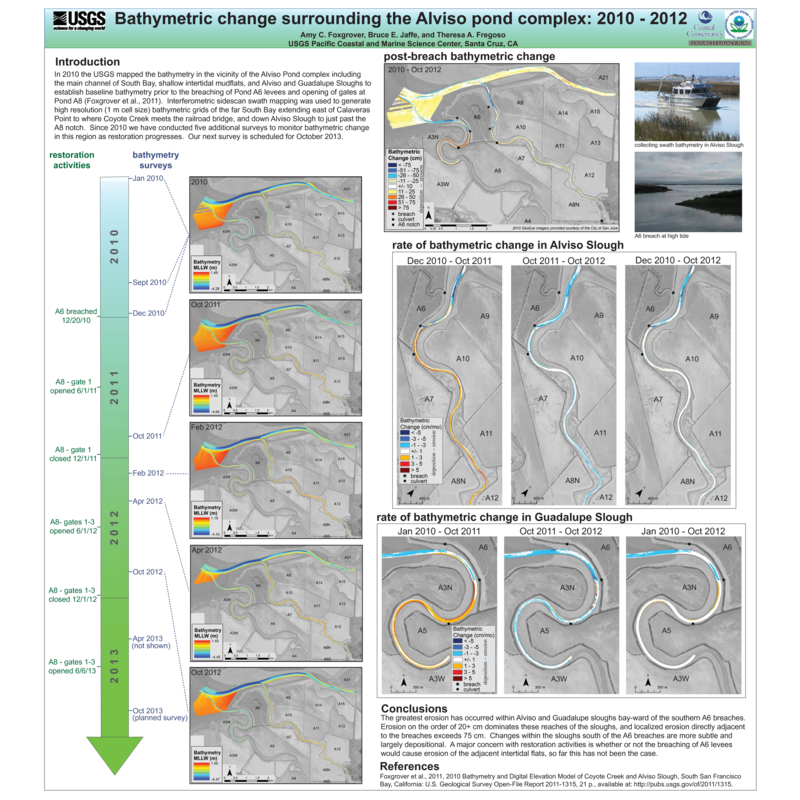Screen dimensions: 800x800
Task: Click the A8 gates 1-3 opened 6/1/12 label
Action: click(x=73, y=526)
